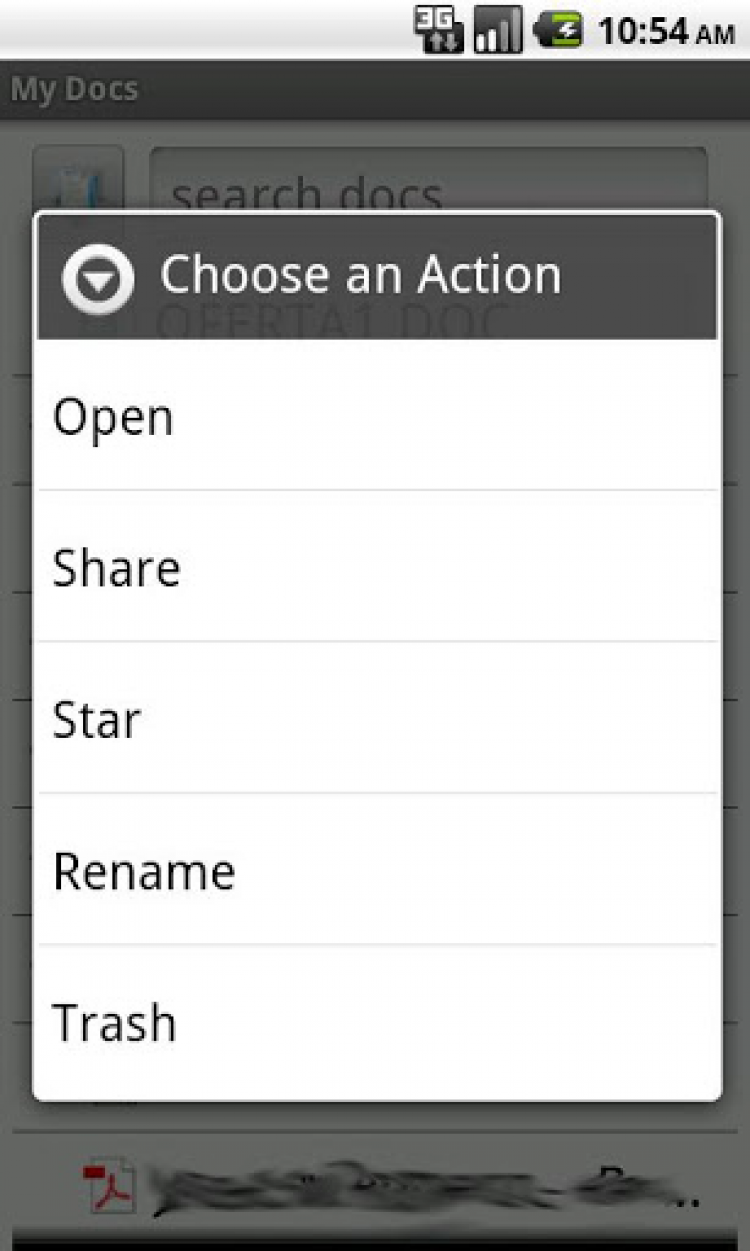The image size is (750, 1251).
Task: Tap the 10:54 AM clock
Action: [x=665, y=31]
